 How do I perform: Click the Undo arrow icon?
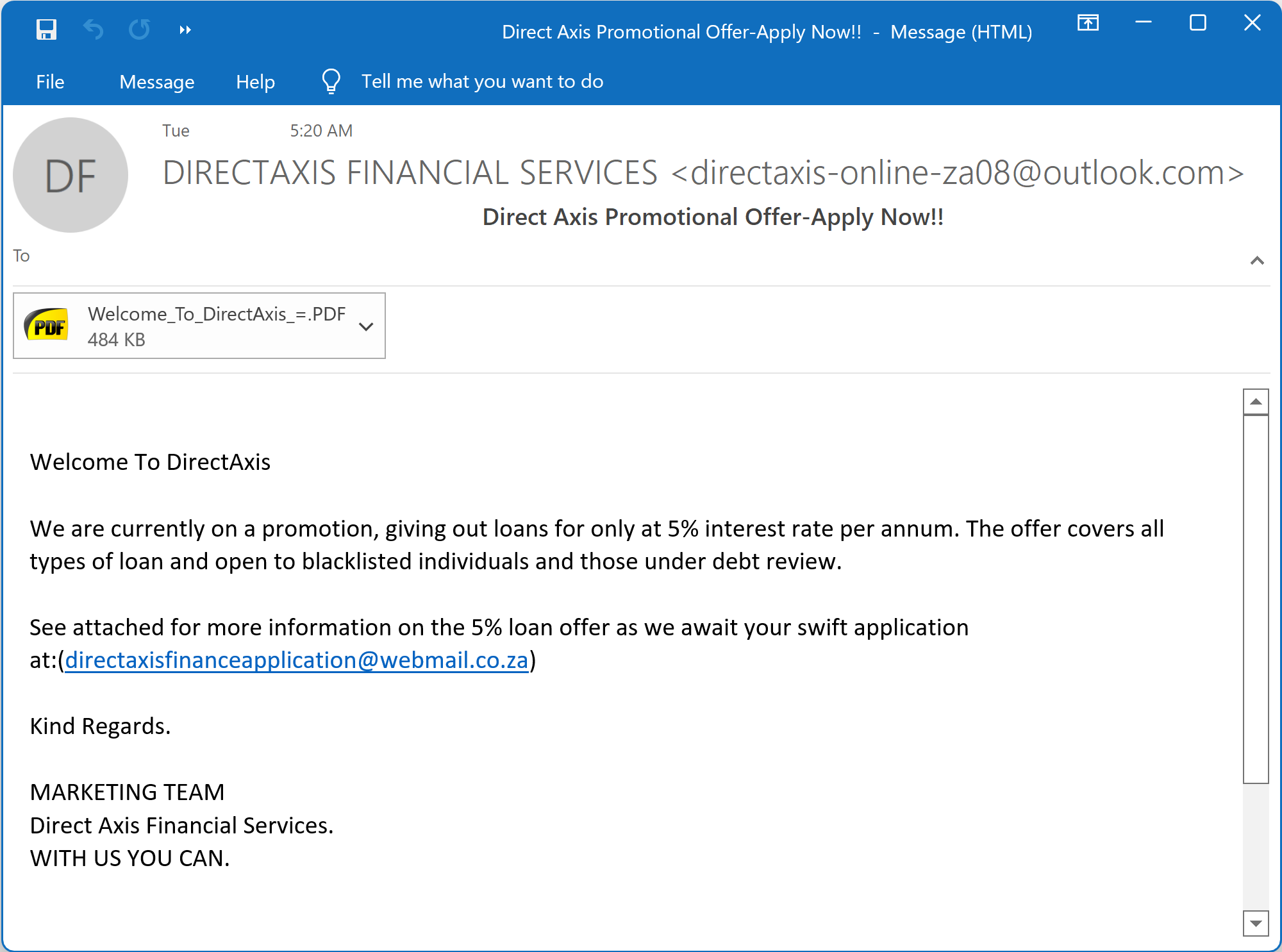click(94, 29)
